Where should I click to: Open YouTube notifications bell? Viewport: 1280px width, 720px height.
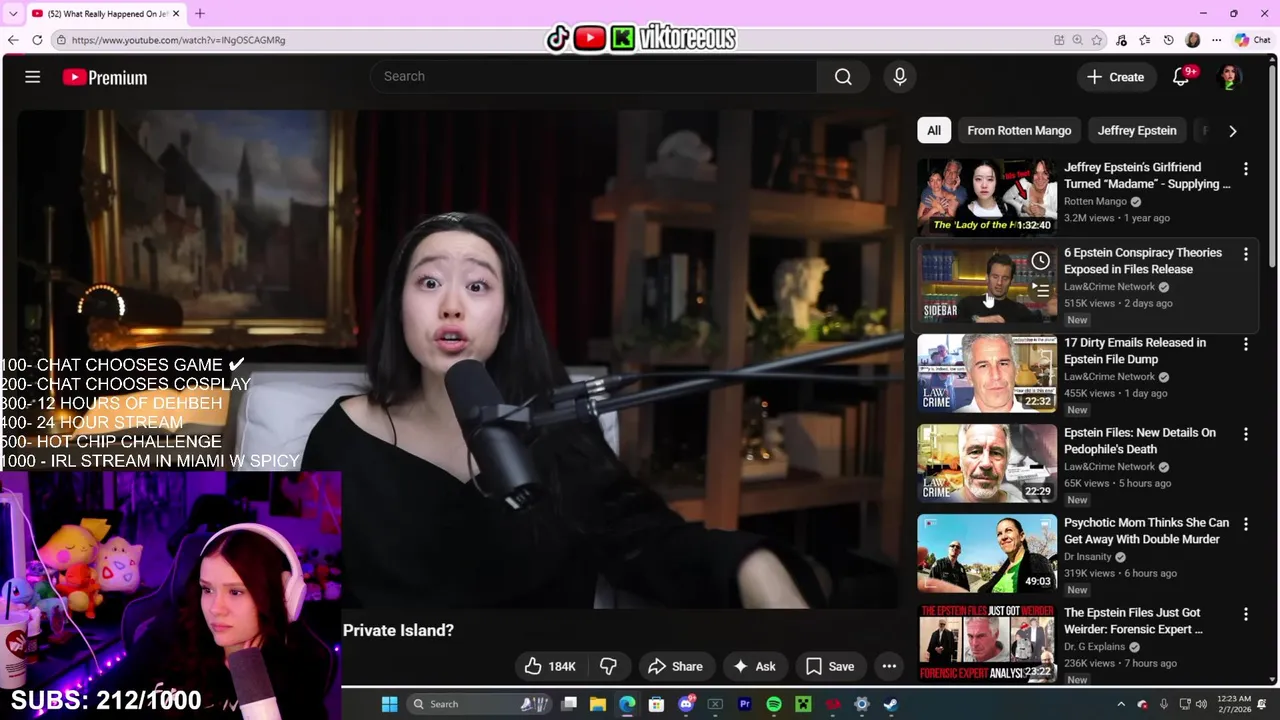click(x=1181, y=77)
